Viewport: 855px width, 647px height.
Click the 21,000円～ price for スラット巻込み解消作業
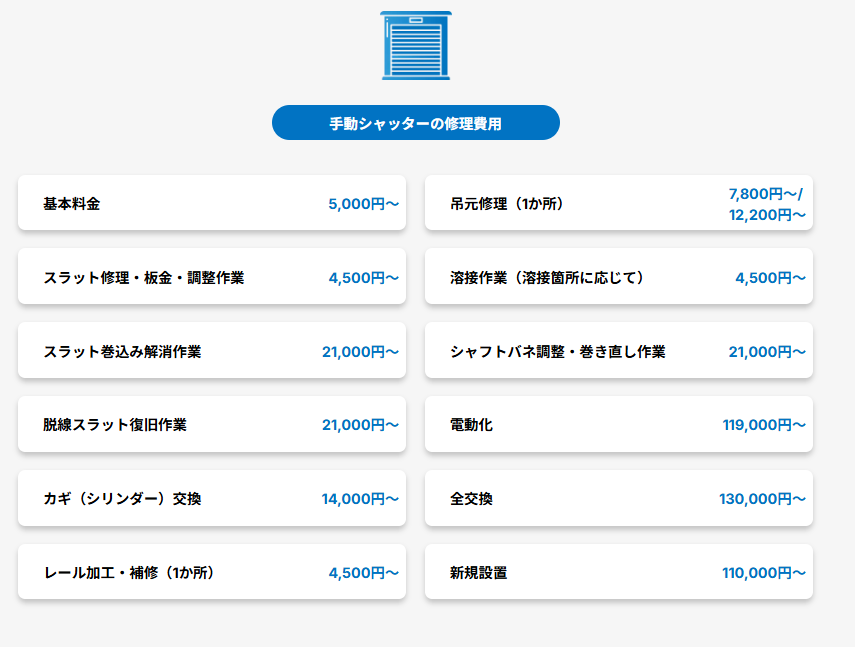pos(360,352)
